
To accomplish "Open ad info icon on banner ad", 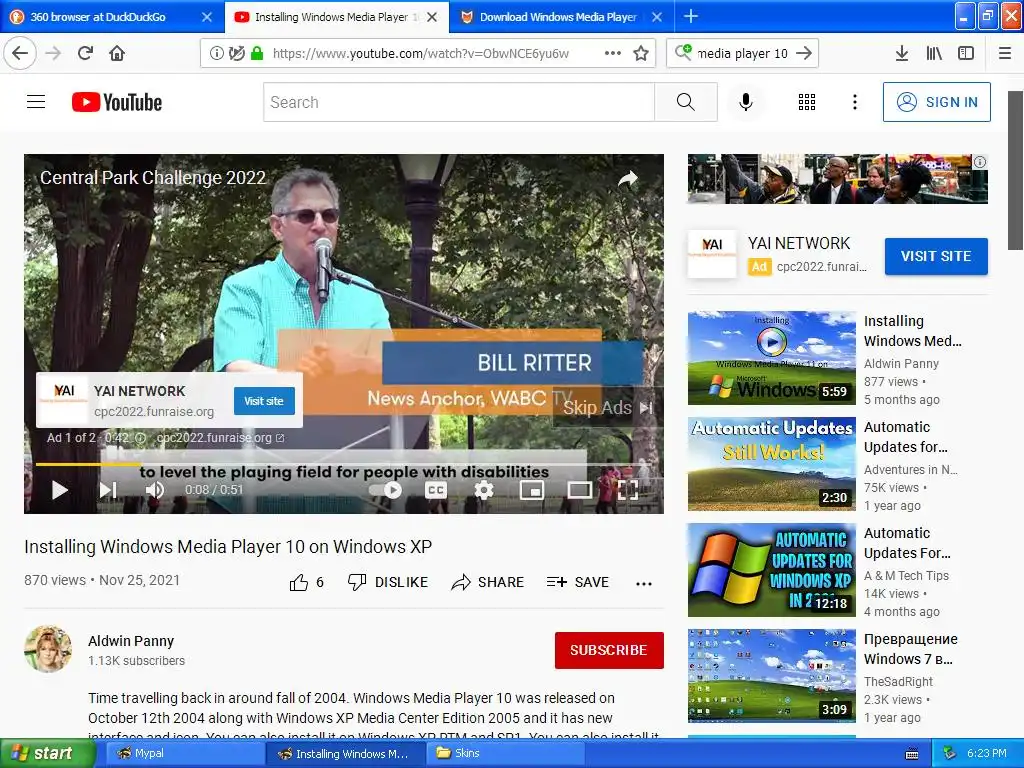I will tap(980, 162).
